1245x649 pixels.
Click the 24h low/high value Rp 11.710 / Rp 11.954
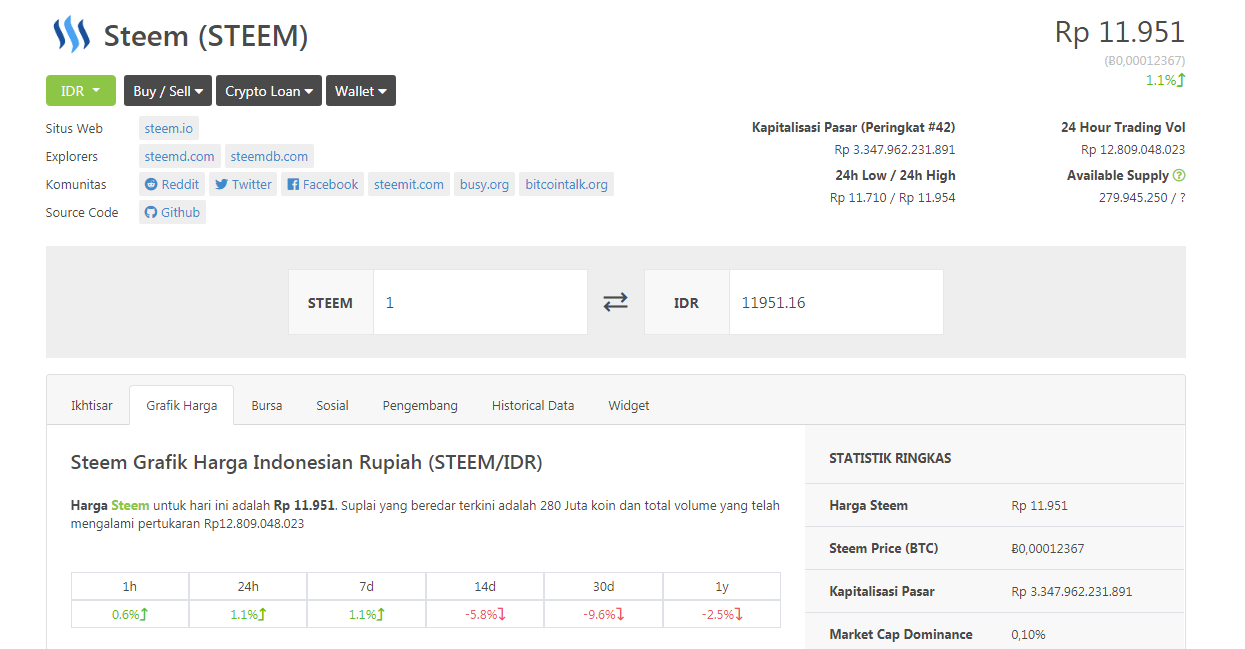coord(892,197)
